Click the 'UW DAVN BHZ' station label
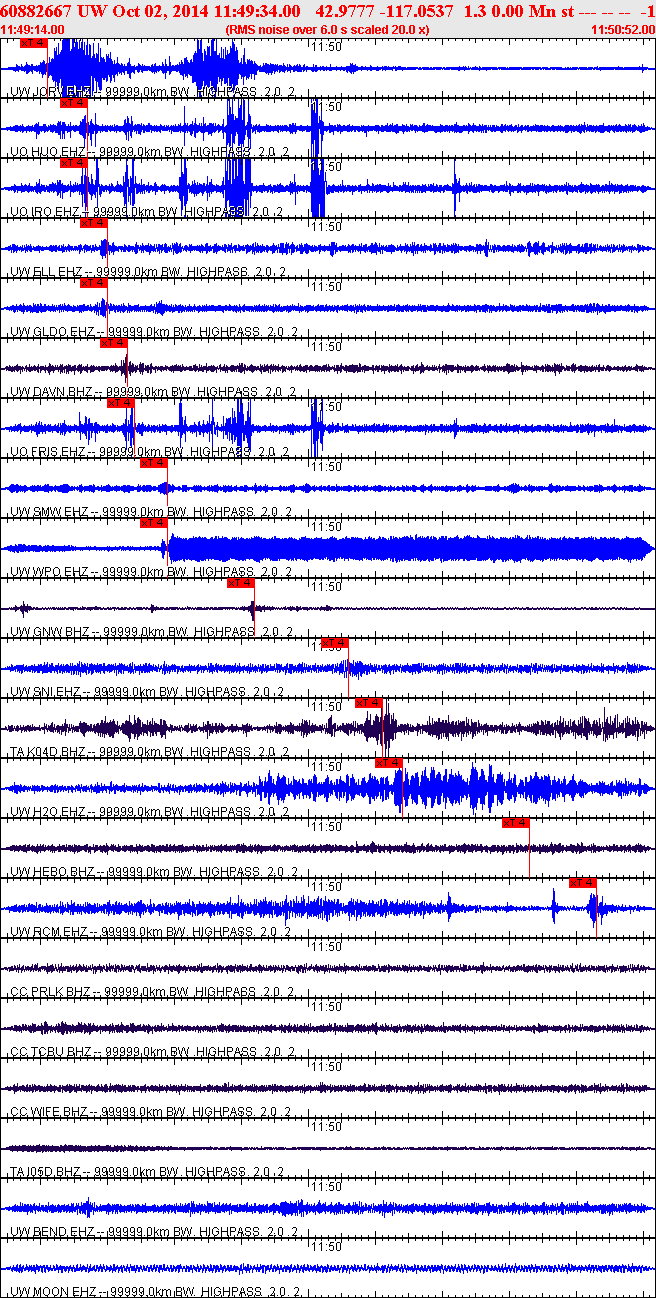Image resolution: width=656 pixels, height=1298 pixels. pyautogui.click(x=51, y=391)
